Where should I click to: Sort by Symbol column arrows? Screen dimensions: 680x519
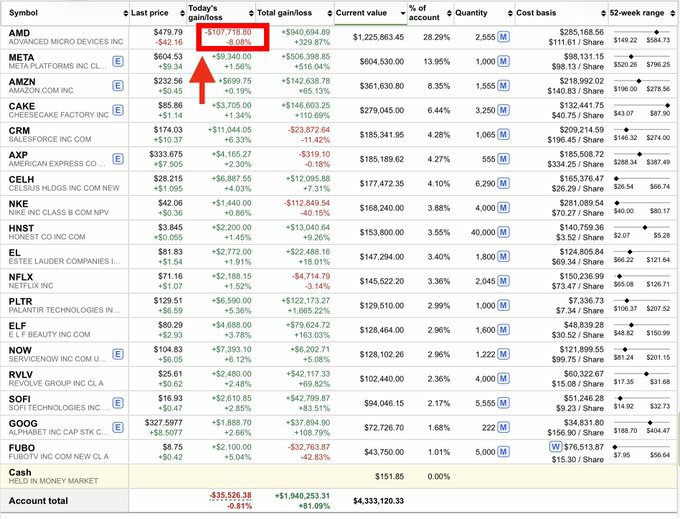[125, 13]
